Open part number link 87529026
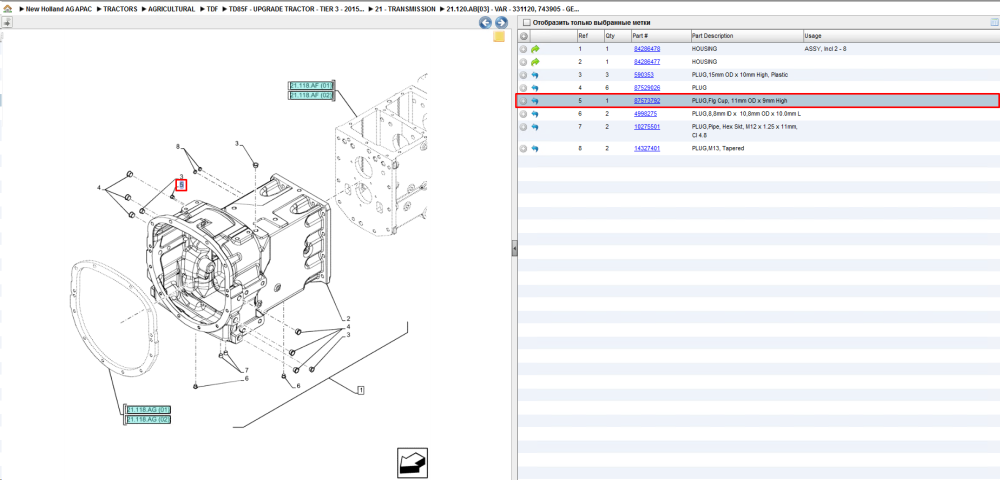The height and width of the screenshot is (480, 1000). (x=647, y=88)
